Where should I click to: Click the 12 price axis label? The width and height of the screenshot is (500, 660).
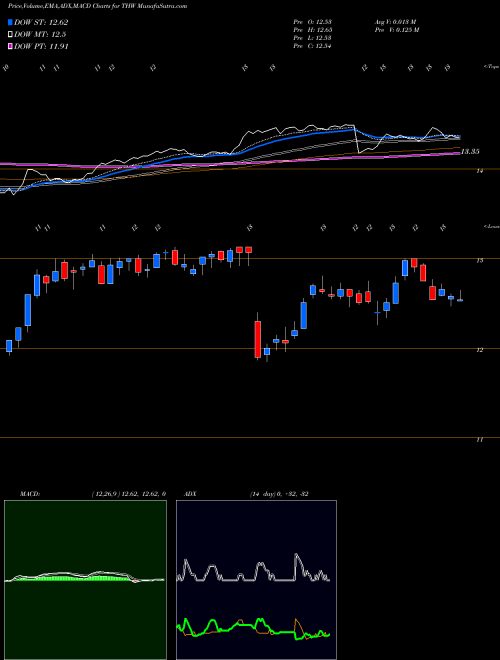pyautogui.click(x=479, y=350)
